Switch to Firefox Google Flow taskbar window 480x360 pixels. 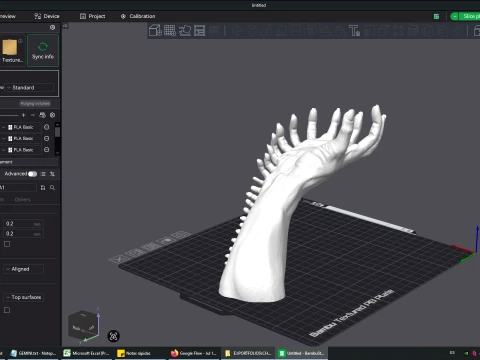coord(194,353)
